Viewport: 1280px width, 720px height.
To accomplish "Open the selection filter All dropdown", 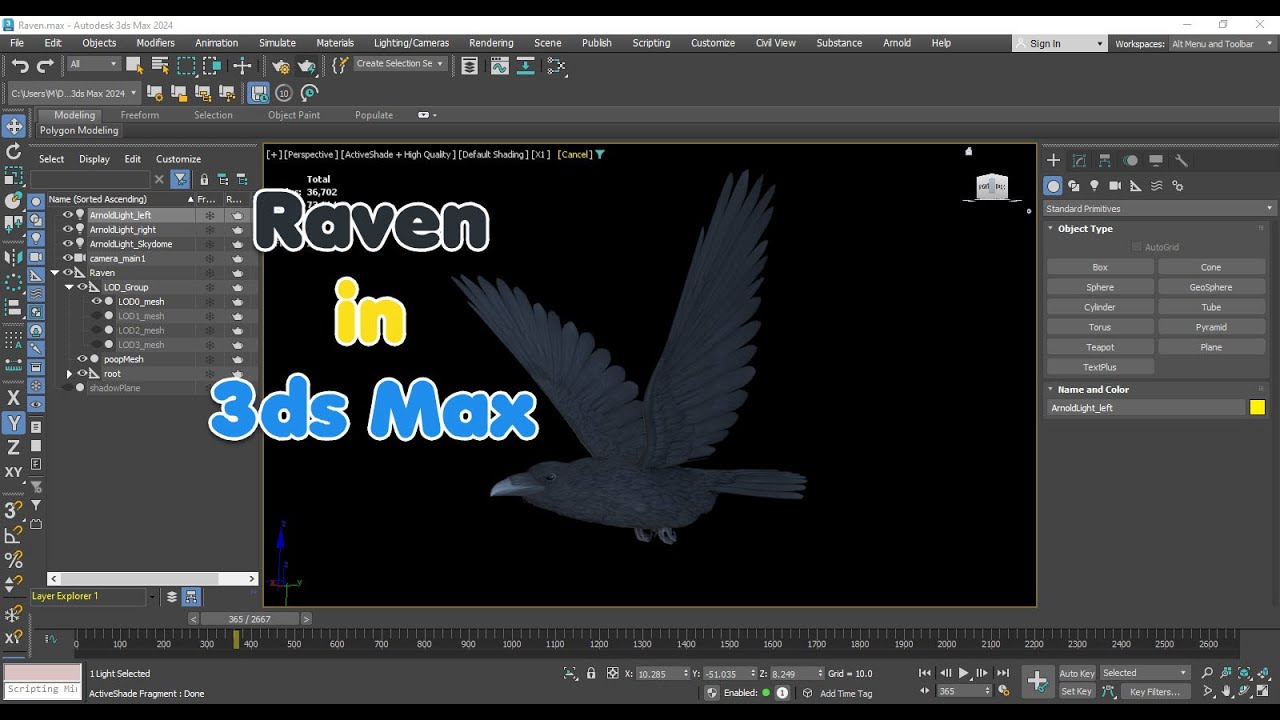I will pos(93,65).
